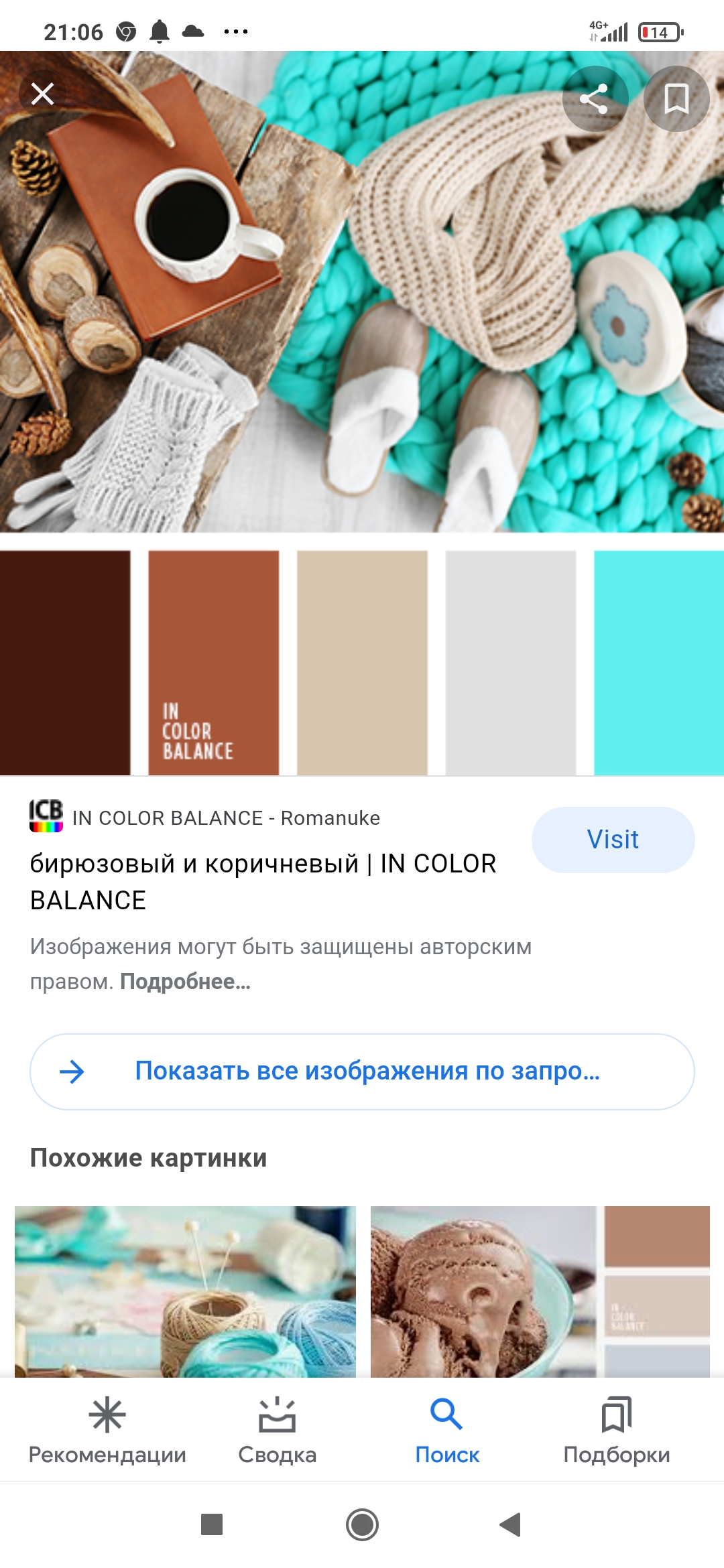Tap the share icon on image

pos(595,99)
